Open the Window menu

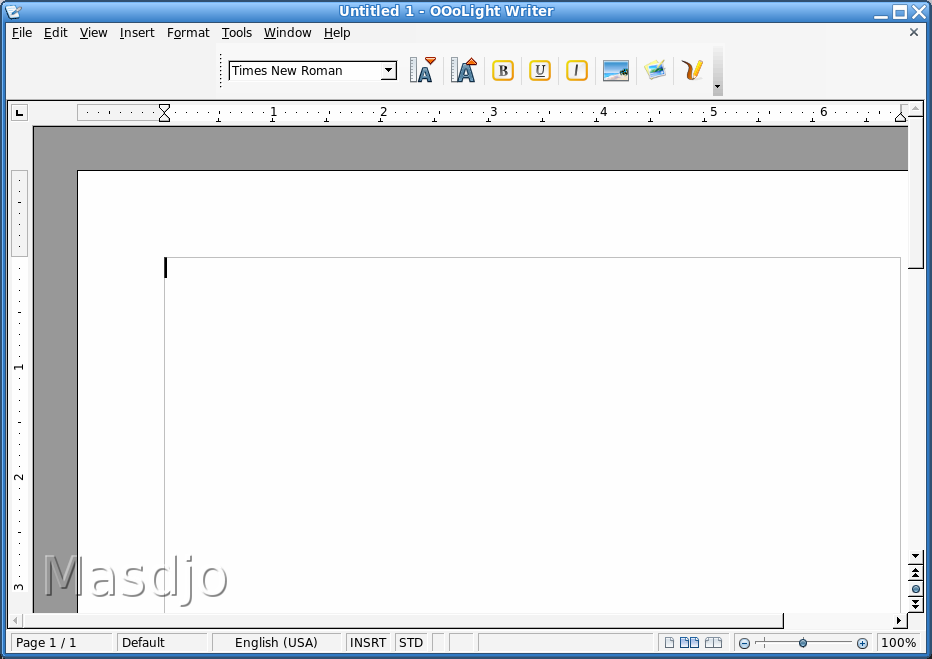[288, 33]
